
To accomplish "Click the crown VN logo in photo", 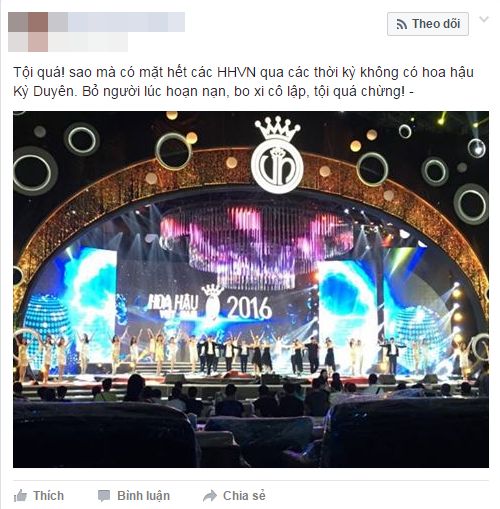I will pyautogui.click(x=277, y=155).
